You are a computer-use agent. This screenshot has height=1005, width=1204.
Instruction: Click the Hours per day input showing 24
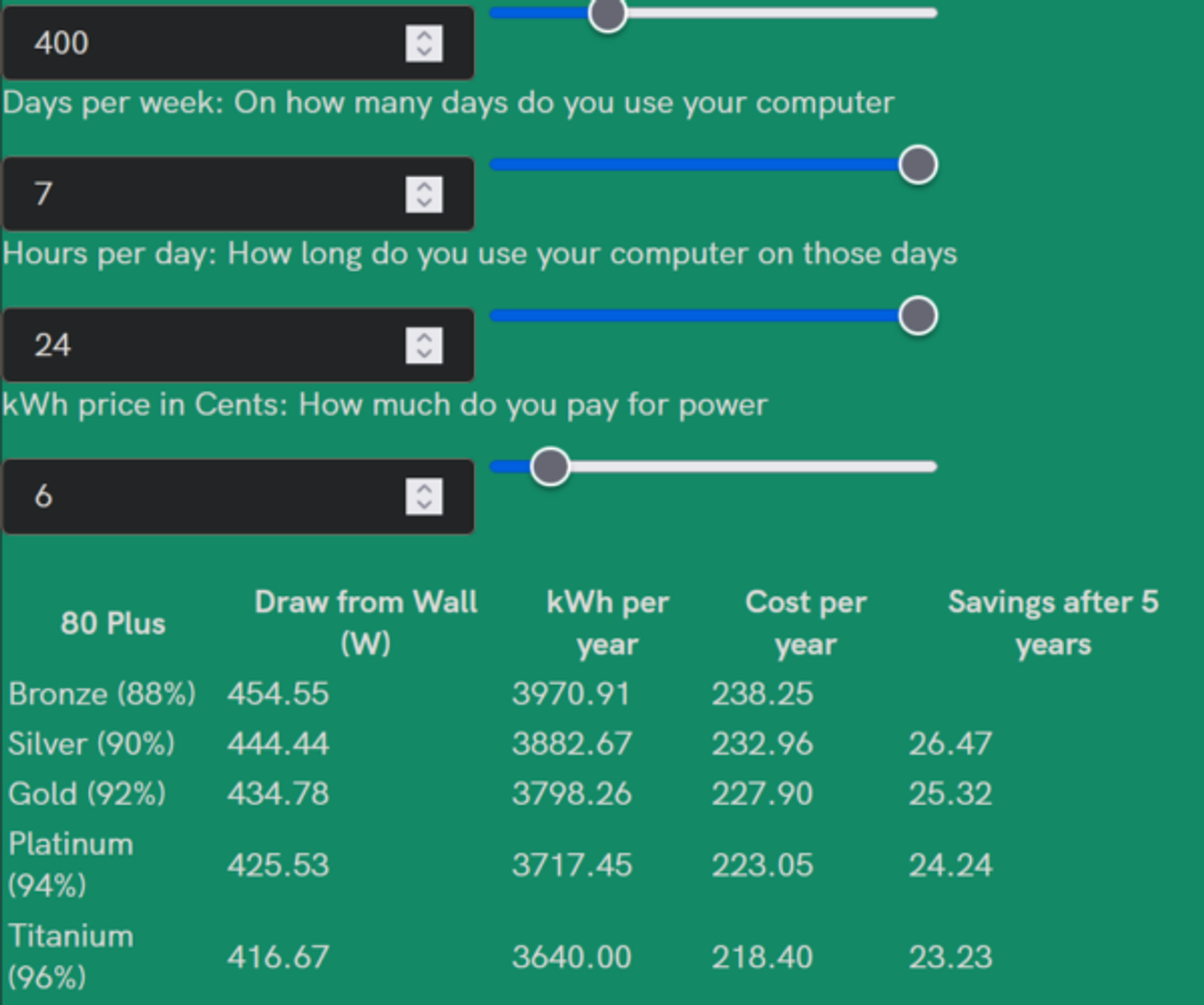[x=238, y=345]
